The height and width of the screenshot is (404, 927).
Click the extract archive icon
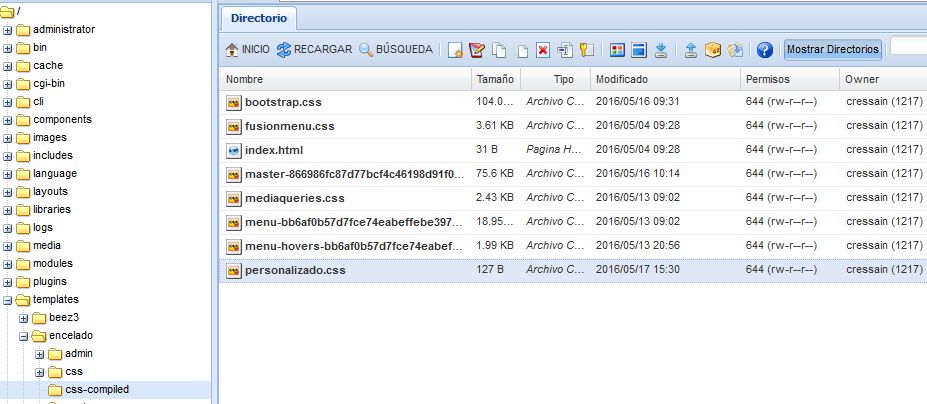[x=735, y=50]
